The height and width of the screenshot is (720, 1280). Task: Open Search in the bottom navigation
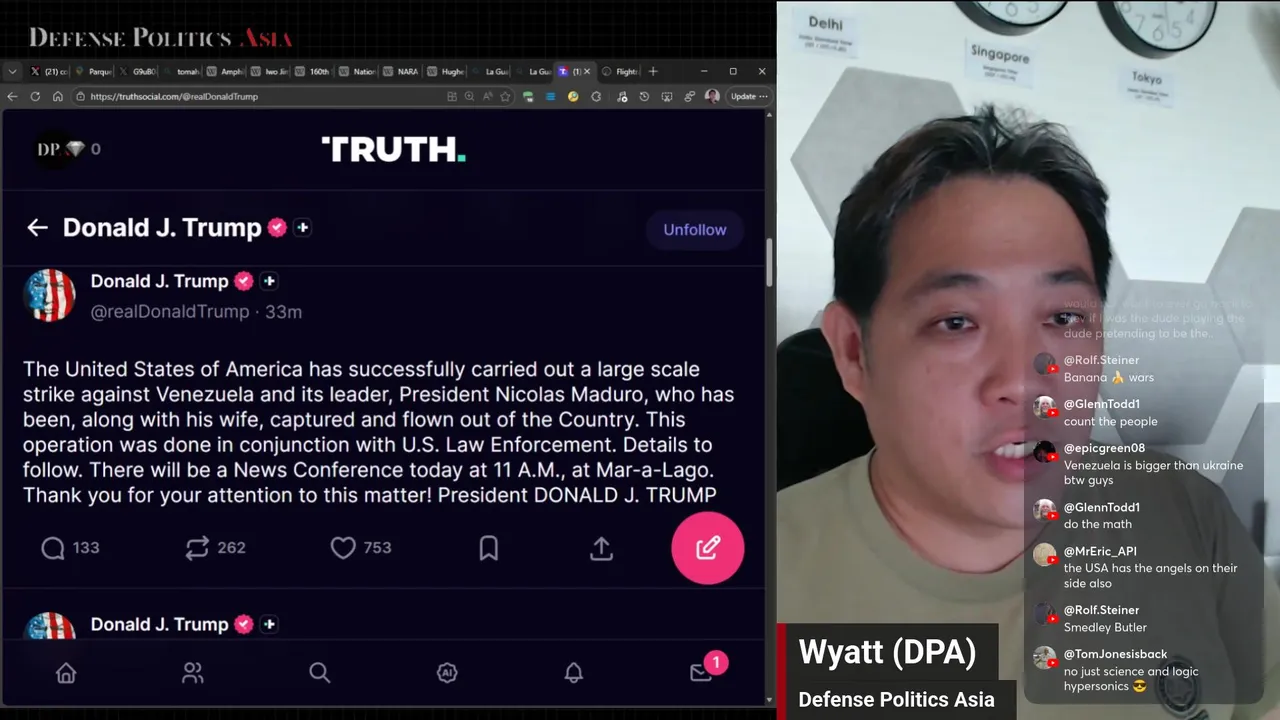click(x=319, y=673)
